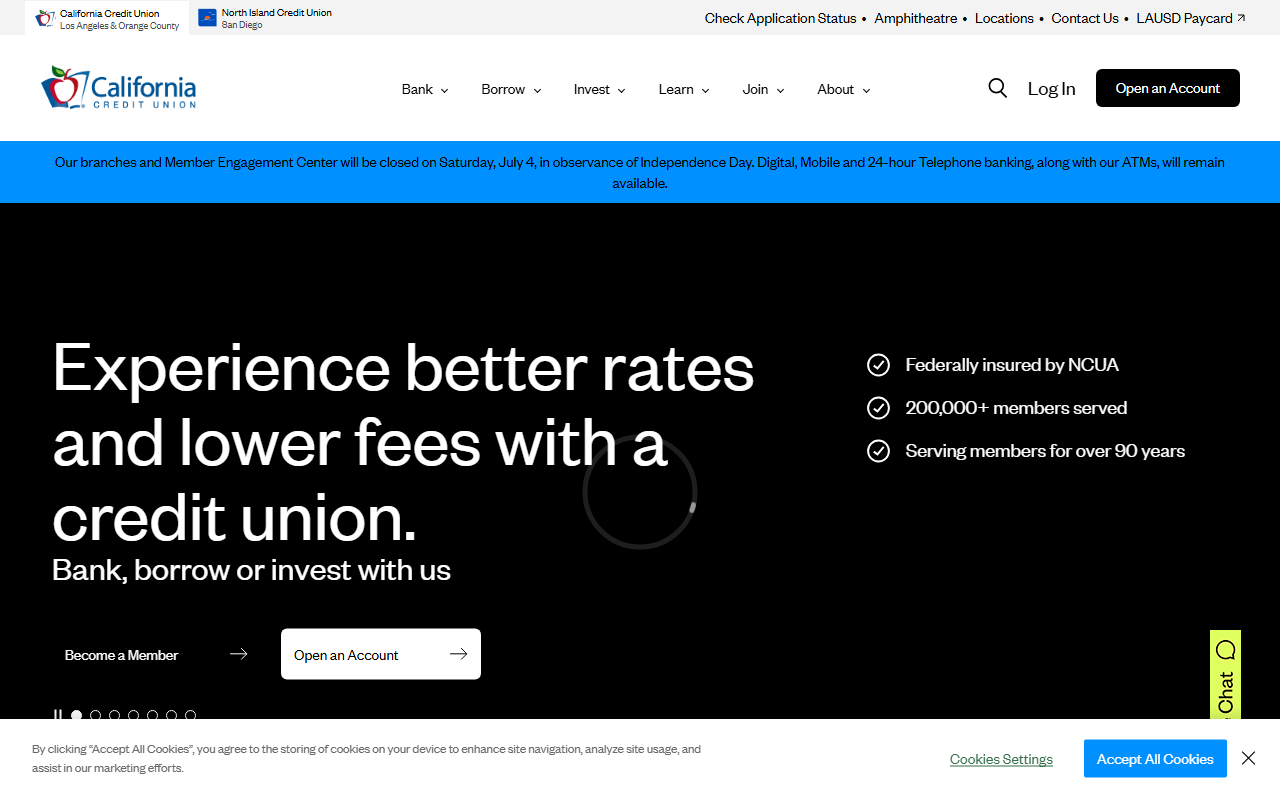This screenshot has height=800, width=1280.
Task: Click the black Open an Account button
Action: click(1168, 88)
